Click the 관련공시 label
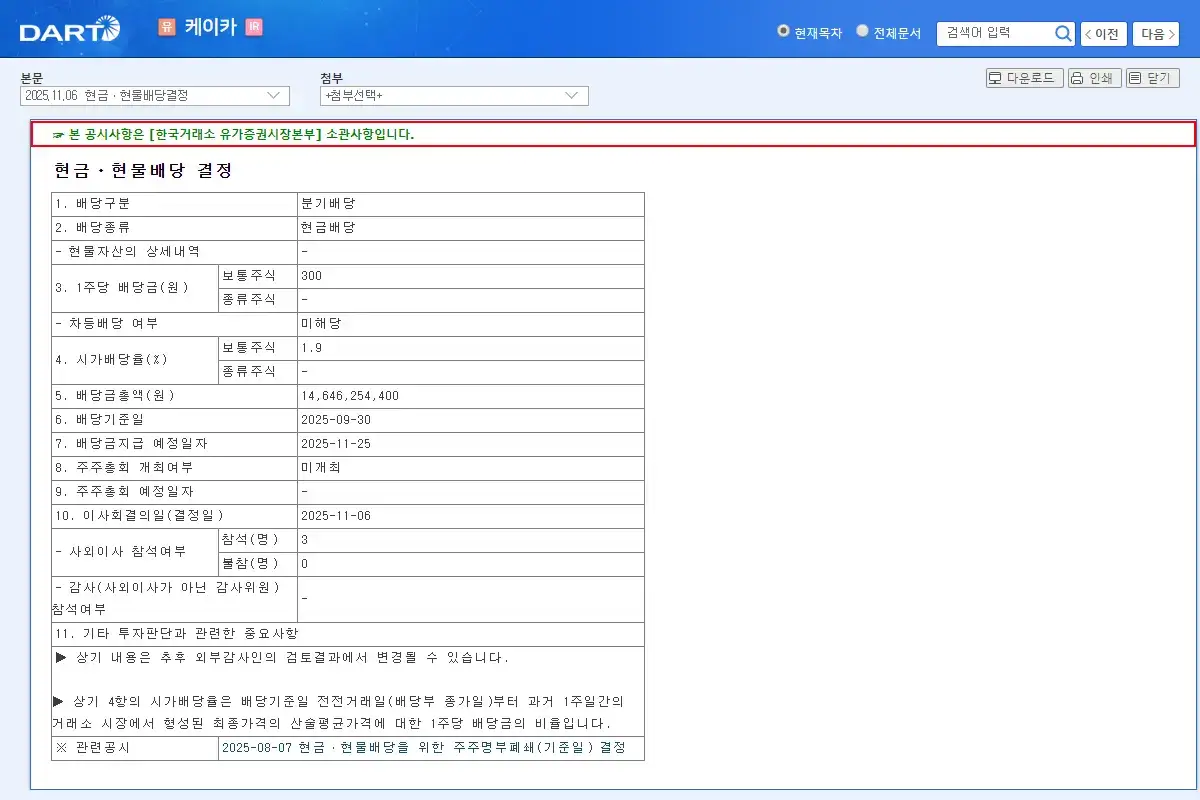The width and height of the screenshot is (1200, 800). pos(93,748)
